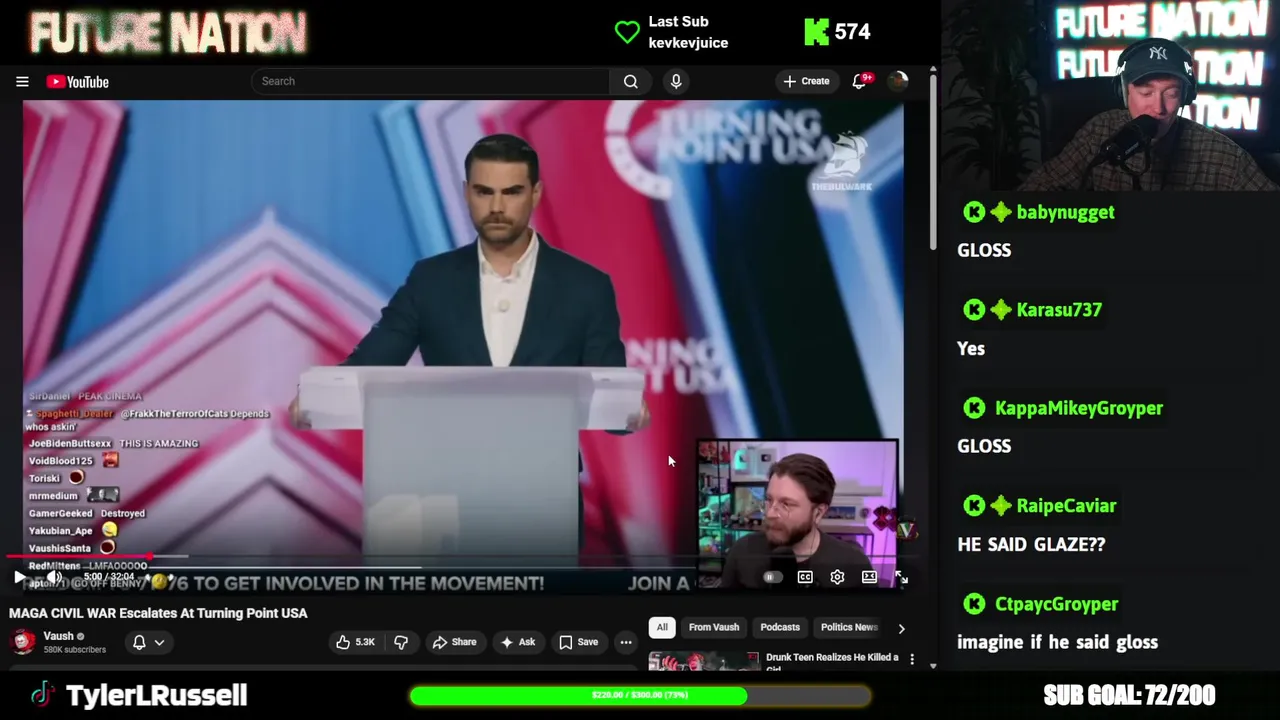Switch to theater mode
Image resolution: width=1280 pixels, height=720 pixels.
(x=869, y=577)
